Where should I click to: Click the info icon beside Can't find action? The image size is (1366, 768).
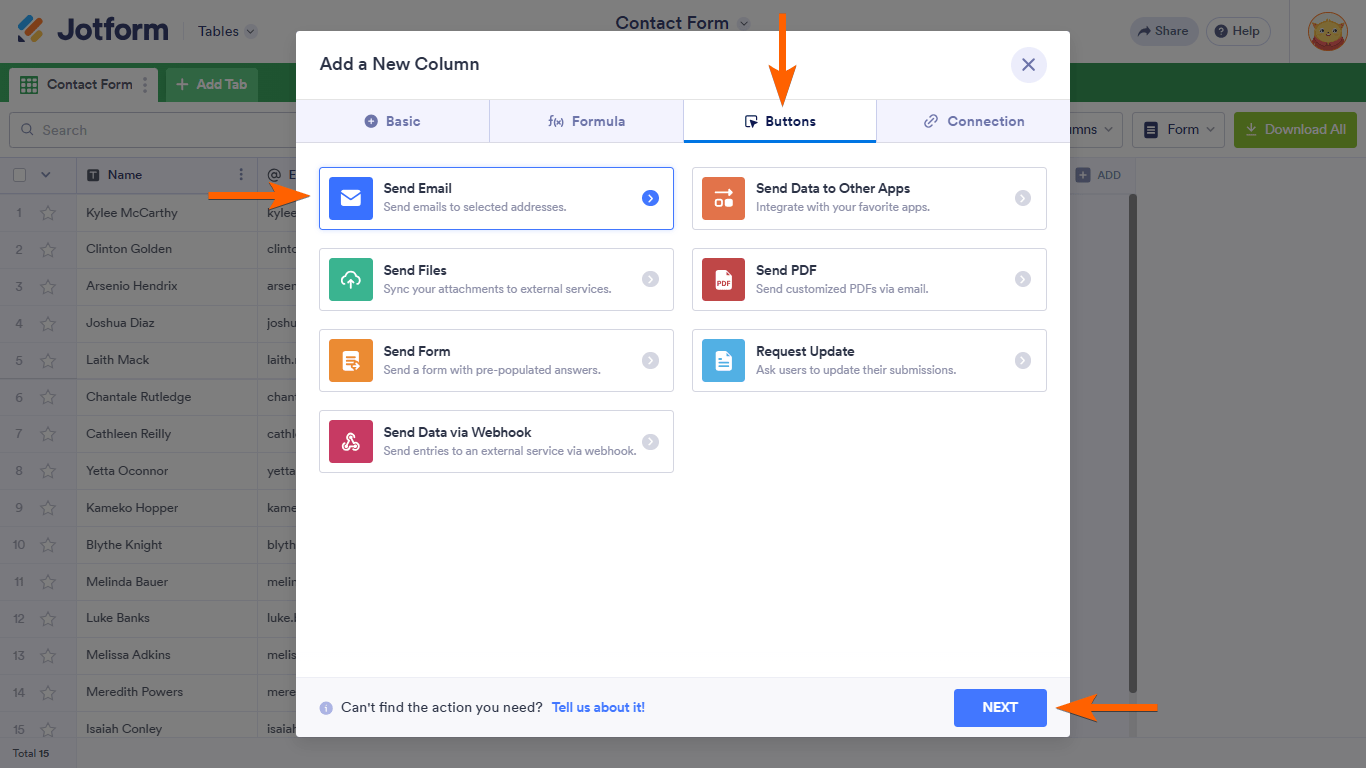point(326,708)
